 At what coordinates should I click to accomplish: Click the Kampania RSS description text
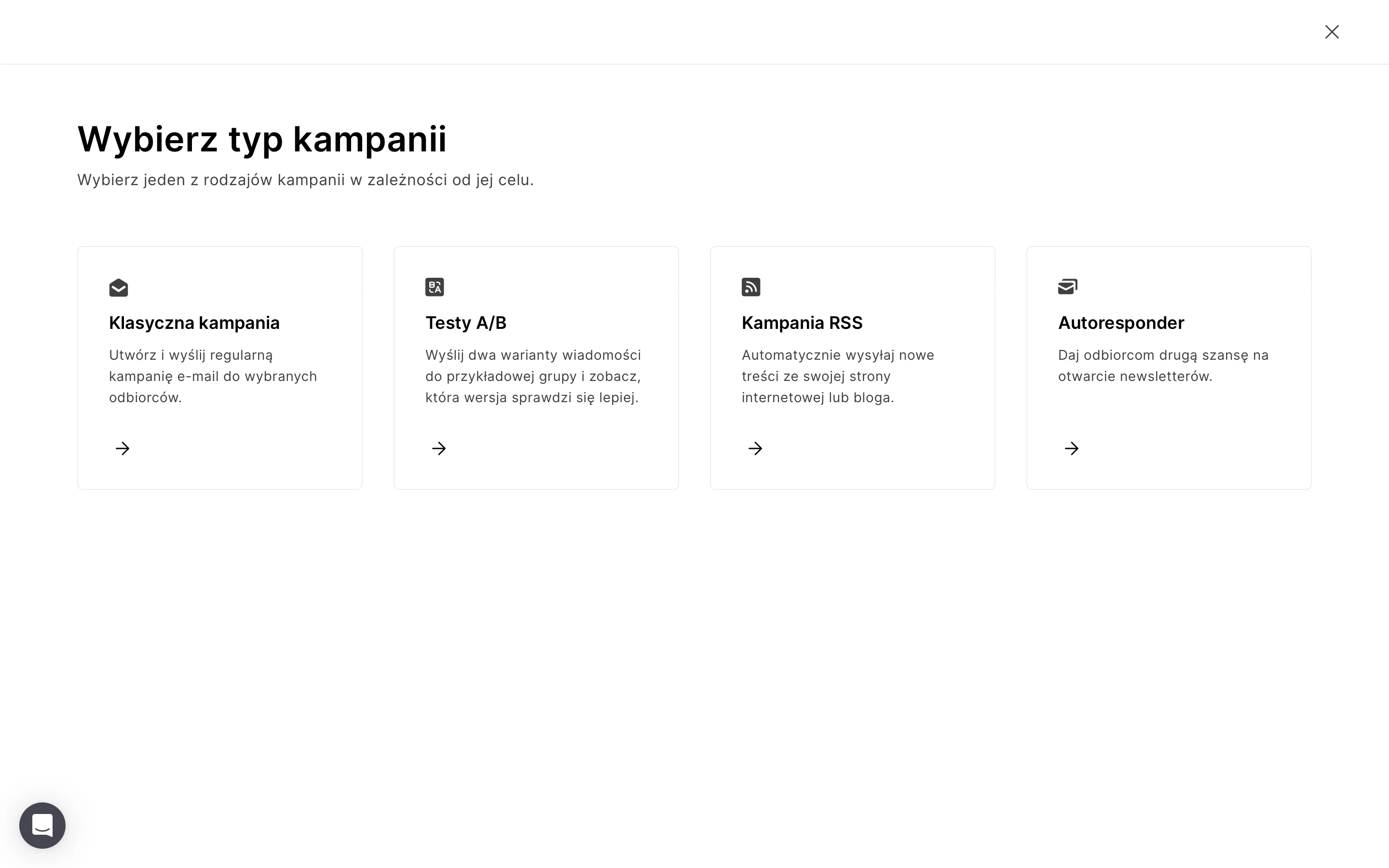click(837, 376)
